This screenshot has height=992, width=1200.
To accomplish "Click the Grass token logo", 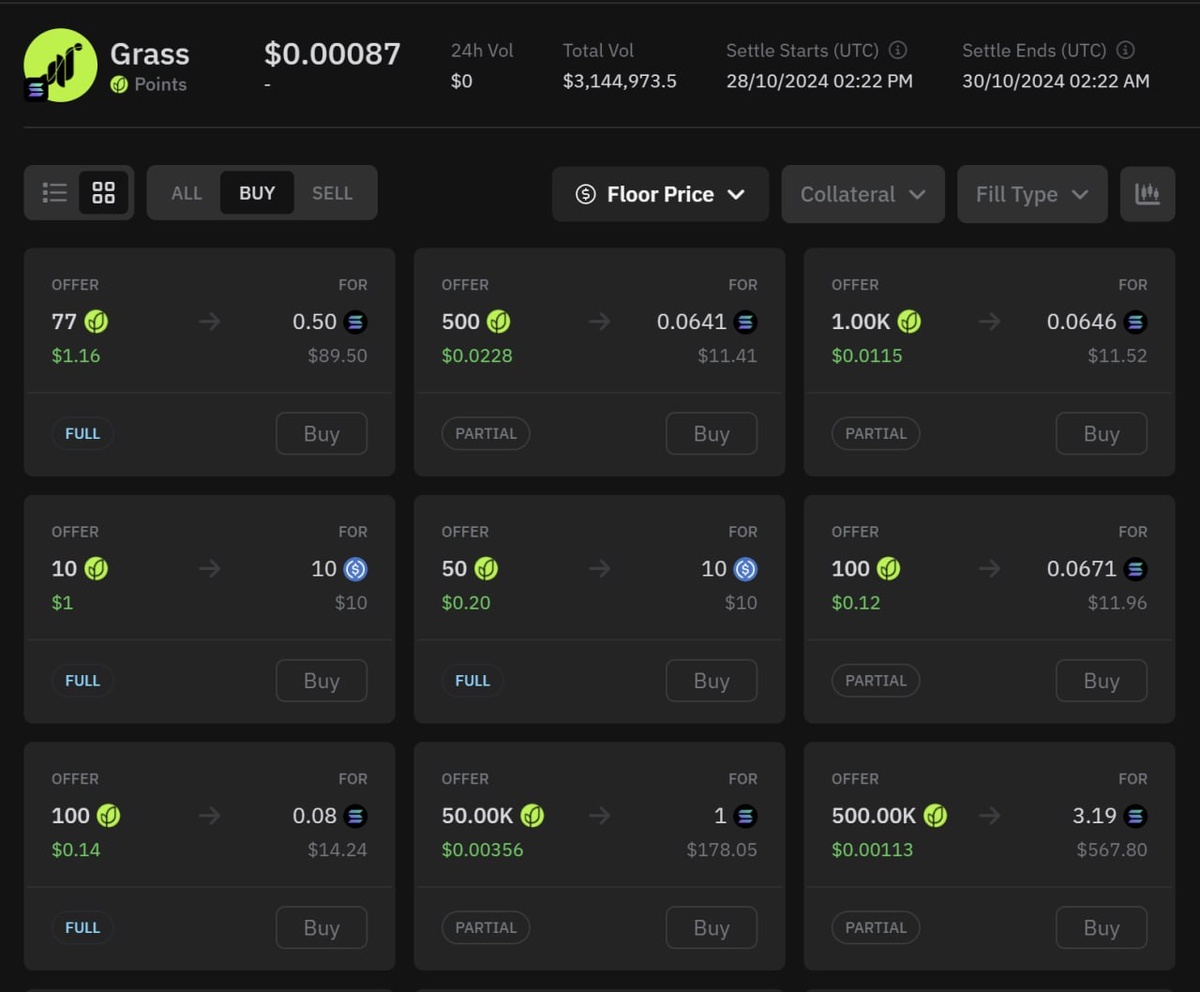I will tap(60, 66).
